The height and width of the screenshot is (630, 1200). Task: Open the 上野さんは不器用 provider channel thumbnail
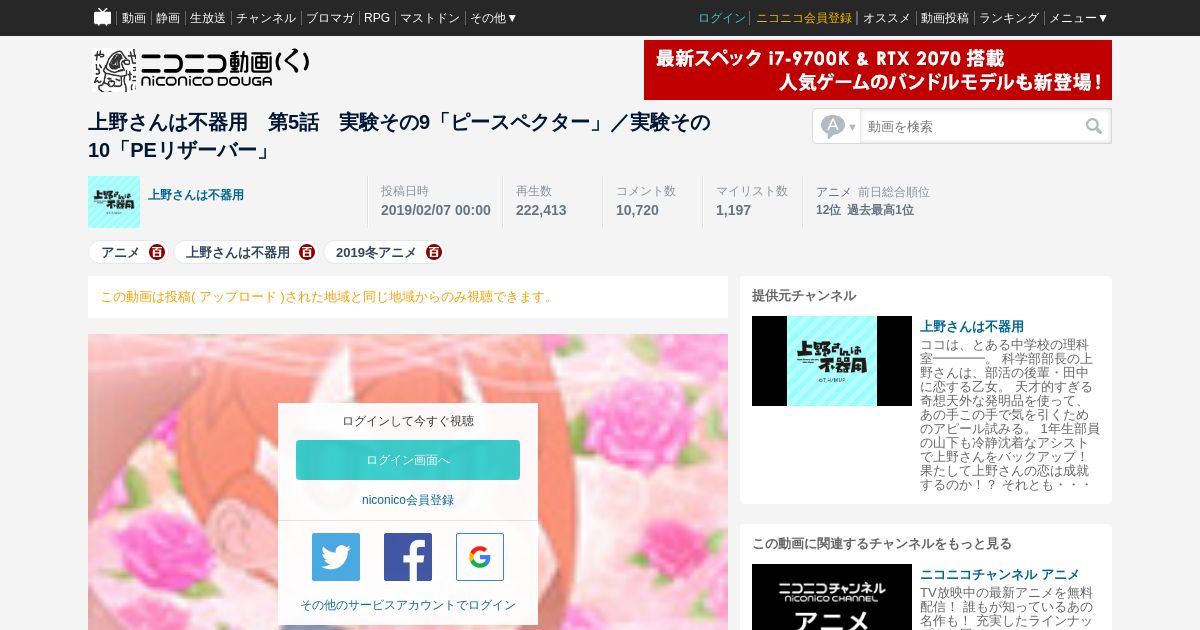[832, 361]
